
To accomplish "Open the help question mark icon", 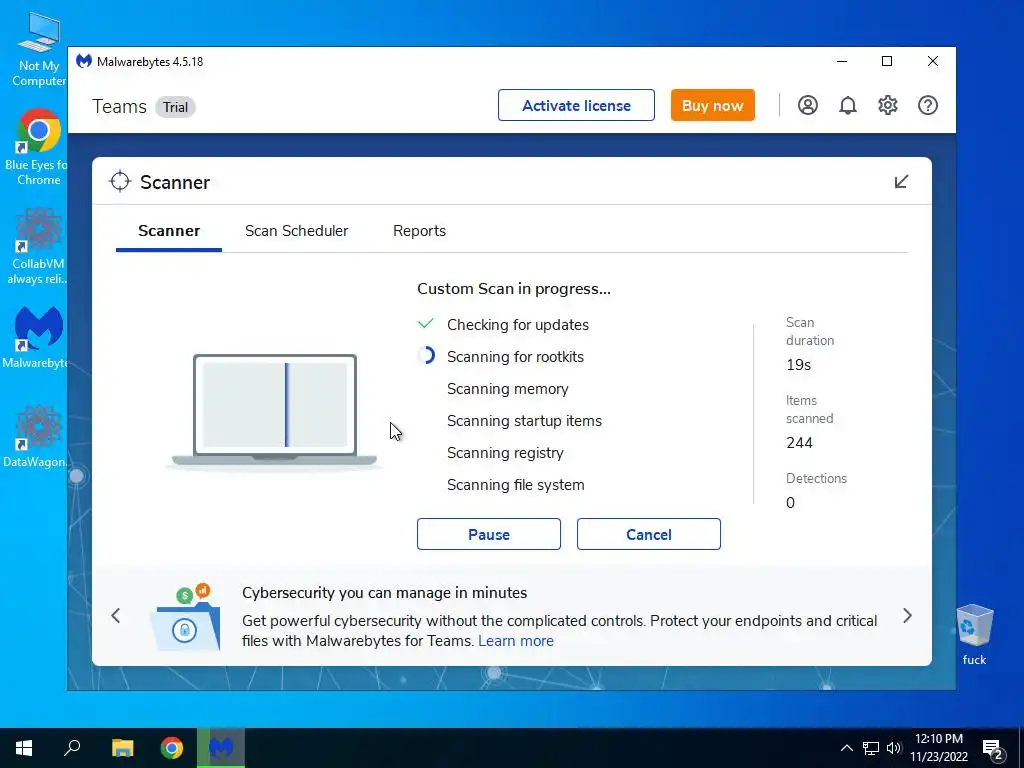I will pyautogui.click(x=927, y=105).
